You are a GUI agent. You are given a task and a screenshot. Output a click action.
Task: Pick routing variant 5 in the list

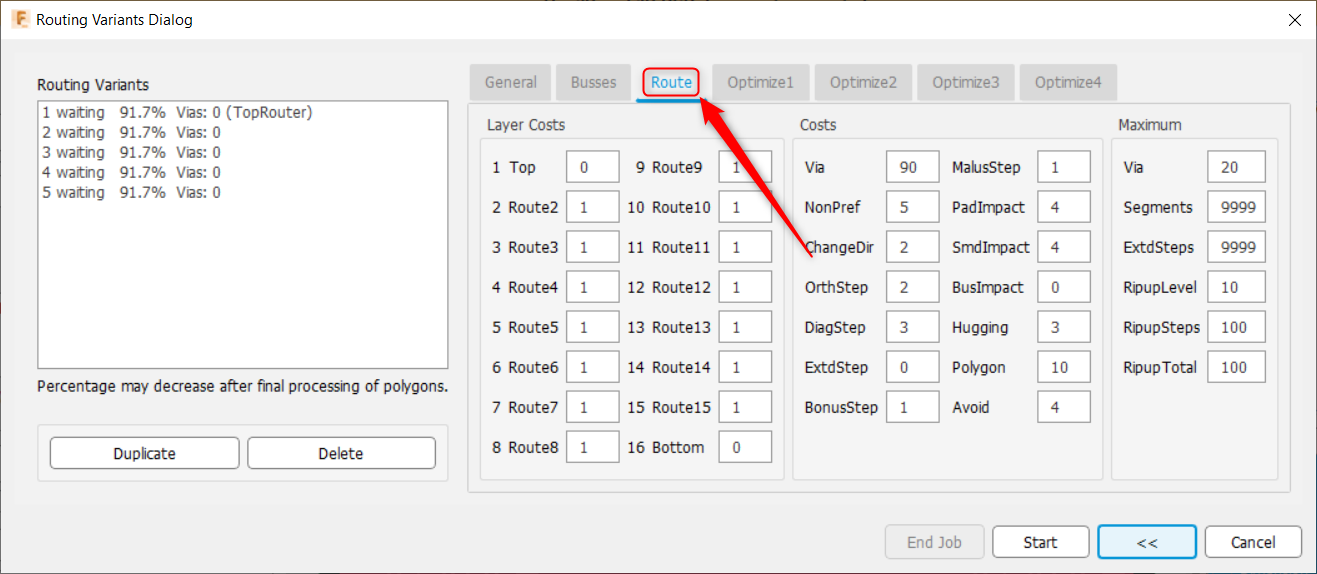(131, 193)
